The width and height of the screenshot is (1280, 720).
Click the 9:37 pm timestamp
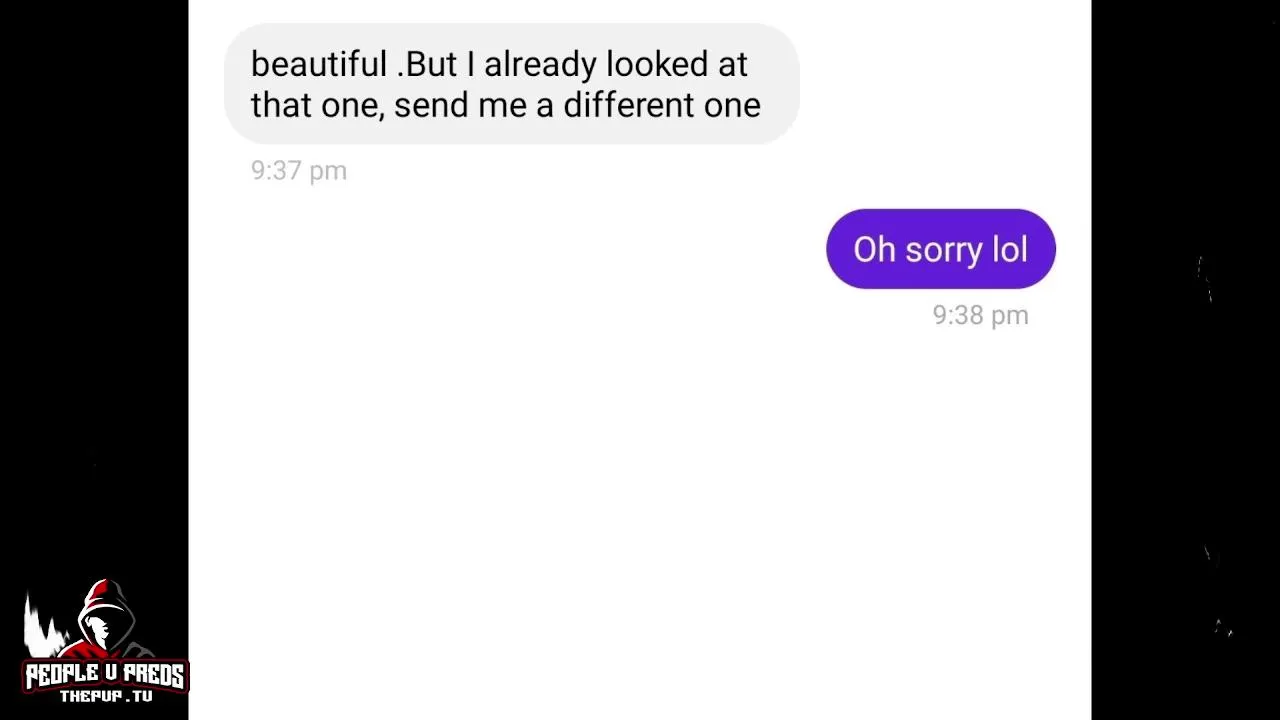click(298, 171)
